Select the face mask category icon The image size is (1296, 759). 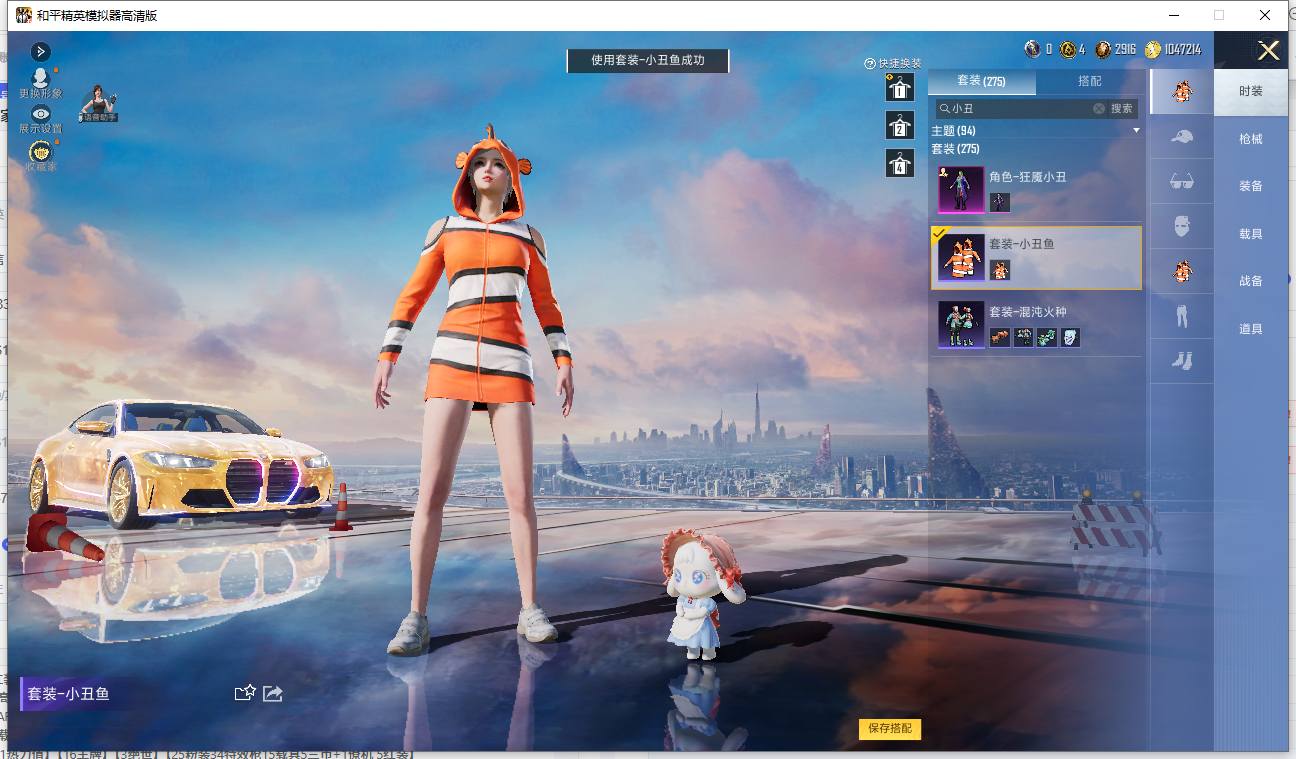(1182, 226)
